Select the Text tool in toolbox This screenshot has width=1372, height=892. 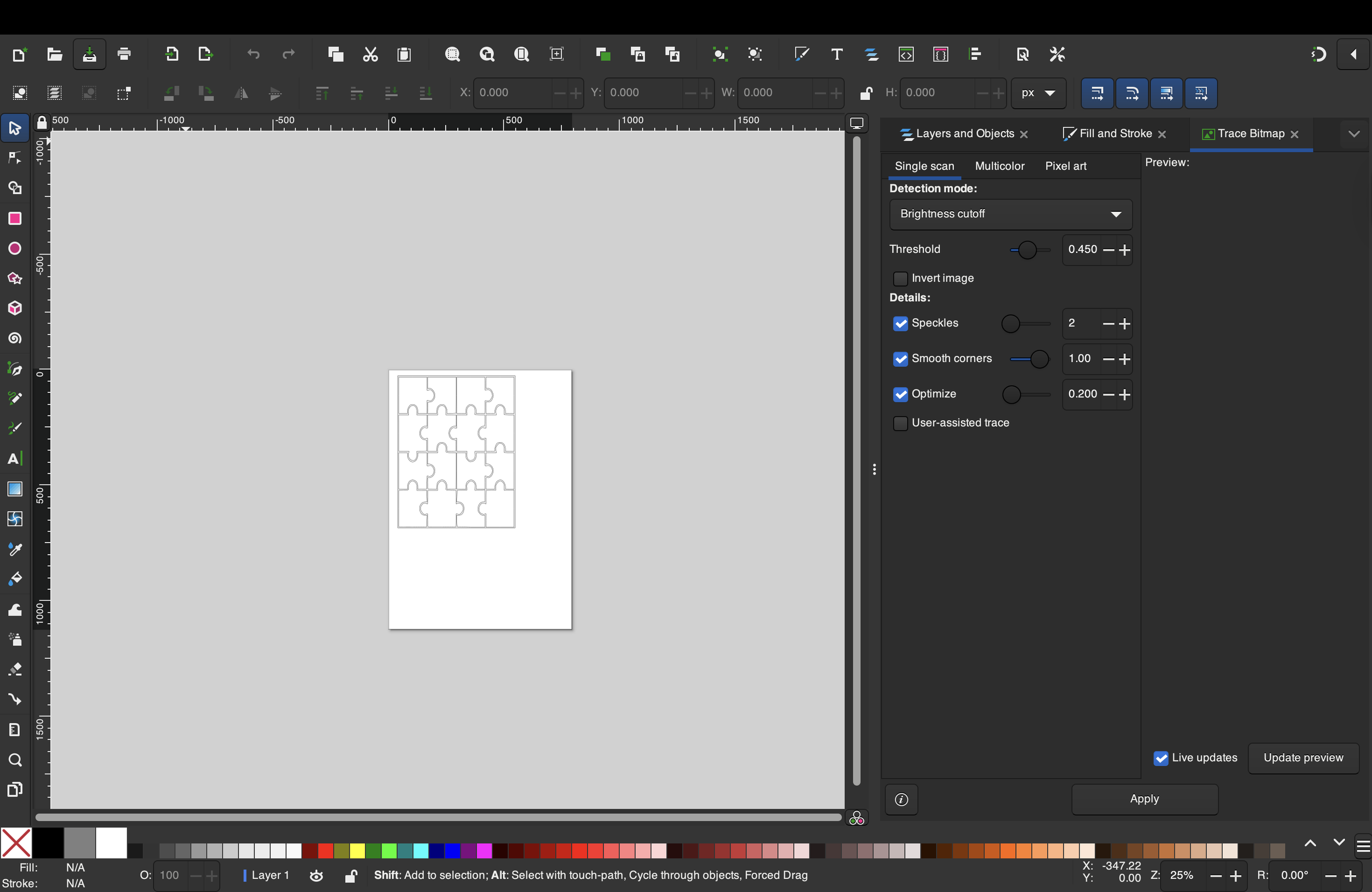pos(15,459)
